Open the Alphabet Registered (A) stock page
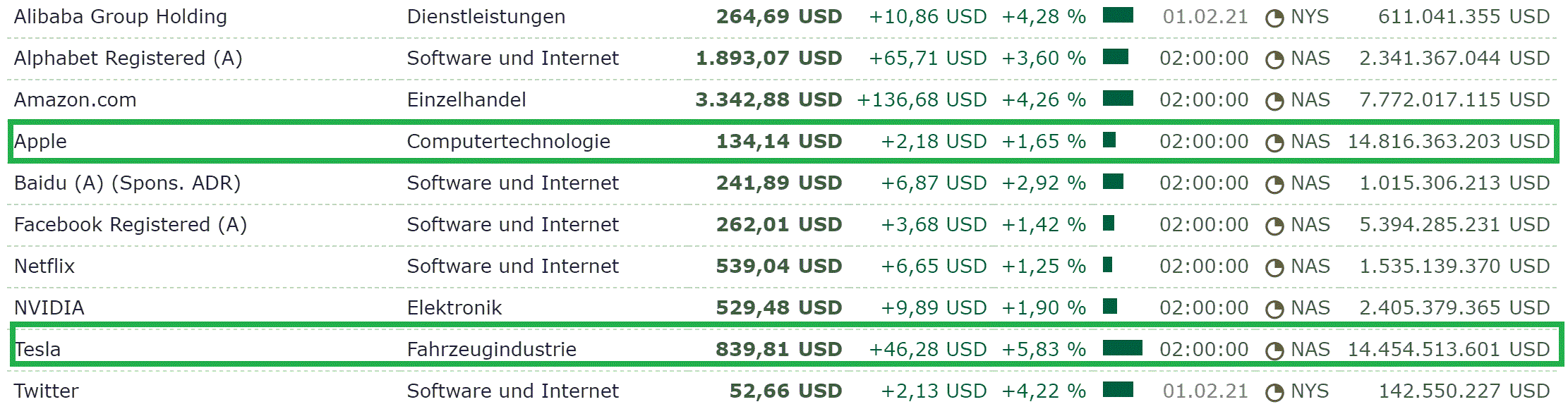Image resolution: width=1568 pixels, height=409 pixels. click(x=128, y=59)
